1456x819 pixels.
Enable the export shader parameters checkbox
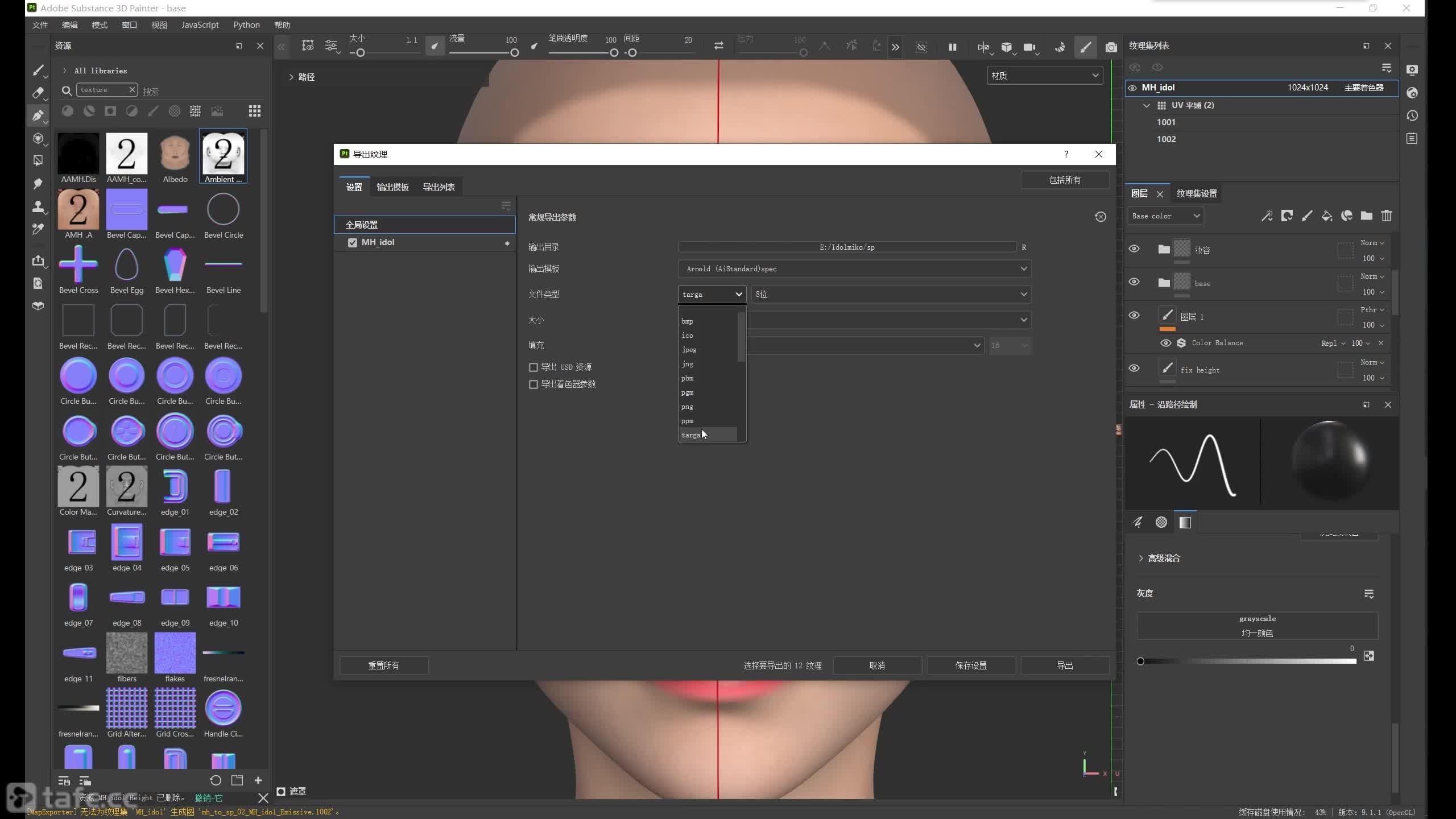click(533, 384)
